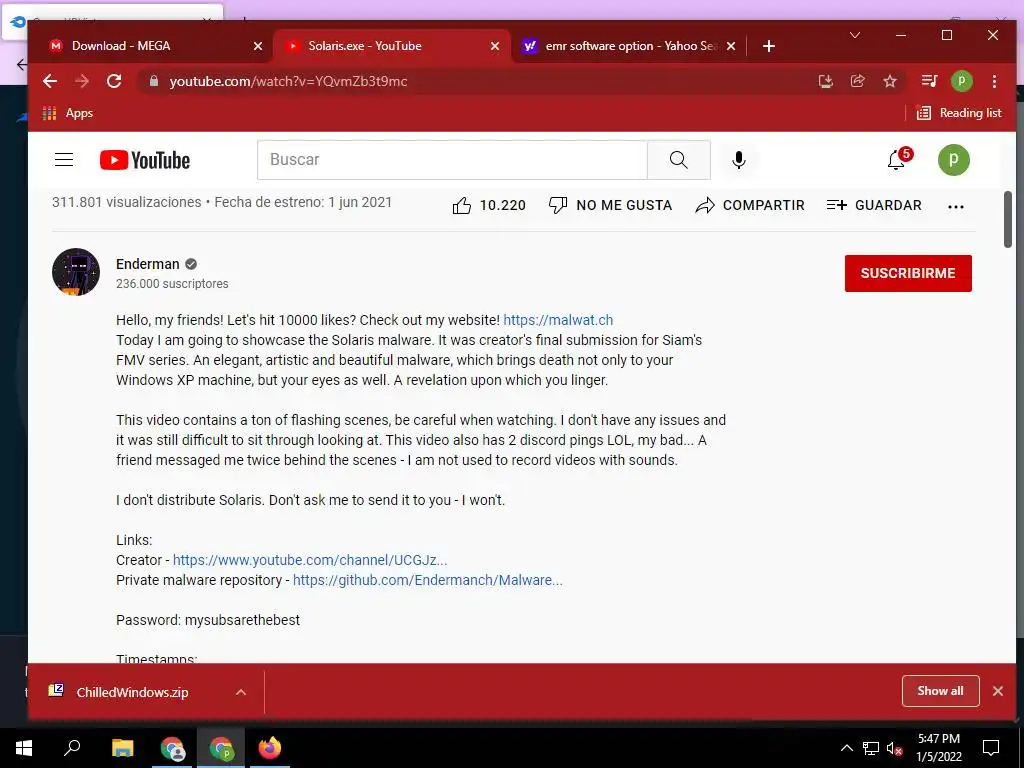Click 311.801 visualizaciones text

127,202
